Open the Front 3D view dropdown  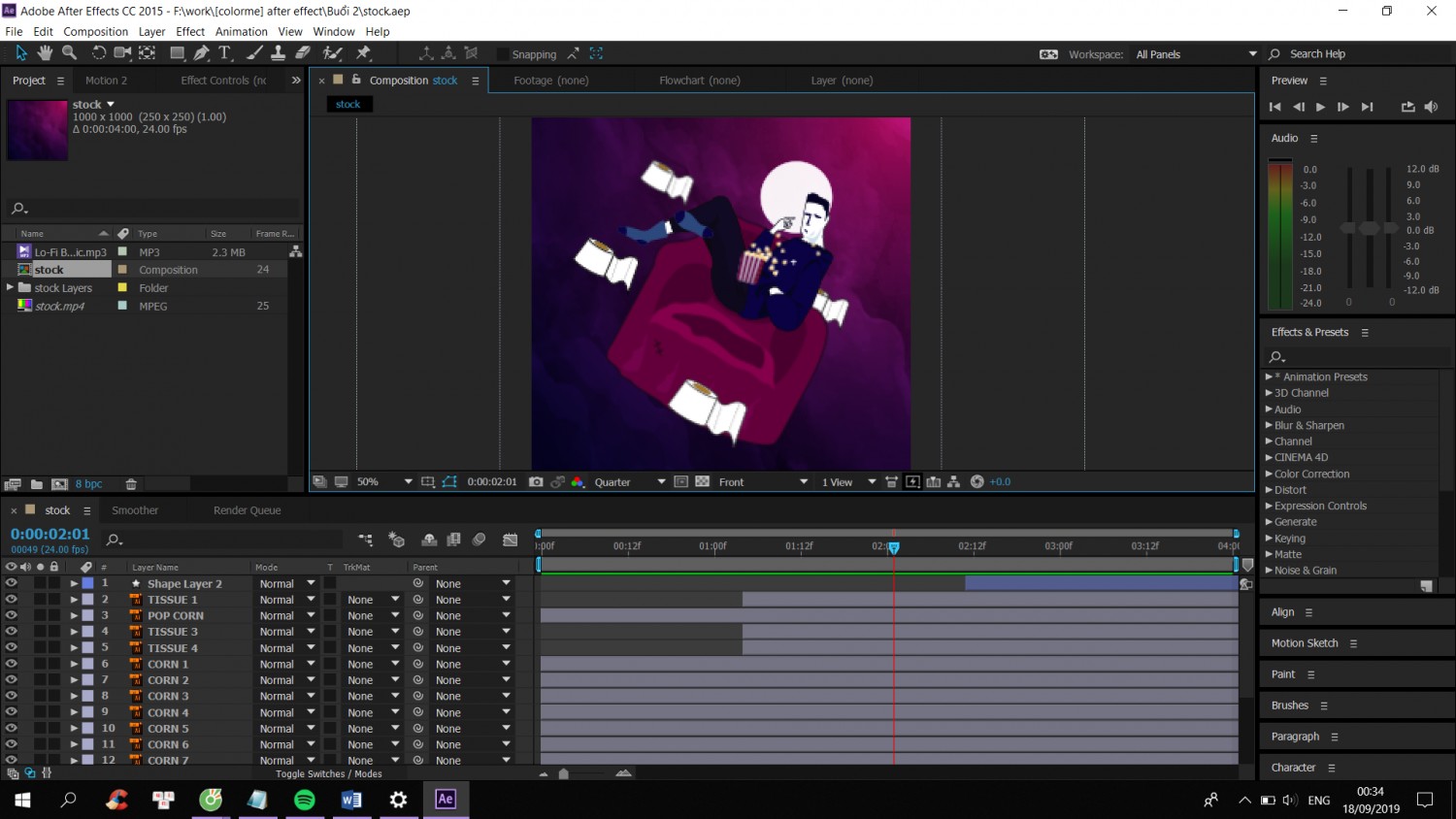tap(763, 481)
